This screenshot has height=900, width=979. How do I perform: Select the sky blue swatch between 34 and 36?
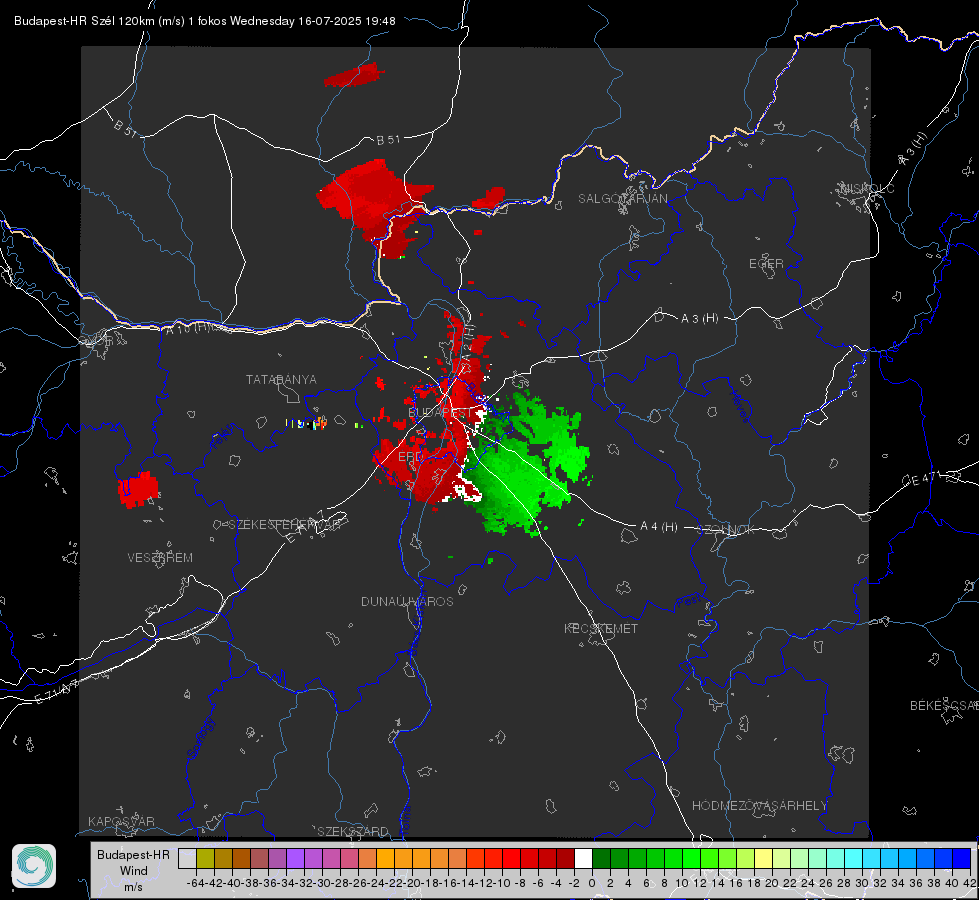pos(907,859)
